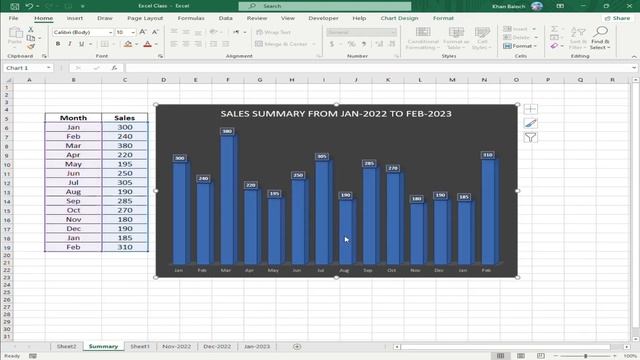This screenshot has height=360, width=640.
Task: Click the Save icon in title bar
Action: (15, 6)
